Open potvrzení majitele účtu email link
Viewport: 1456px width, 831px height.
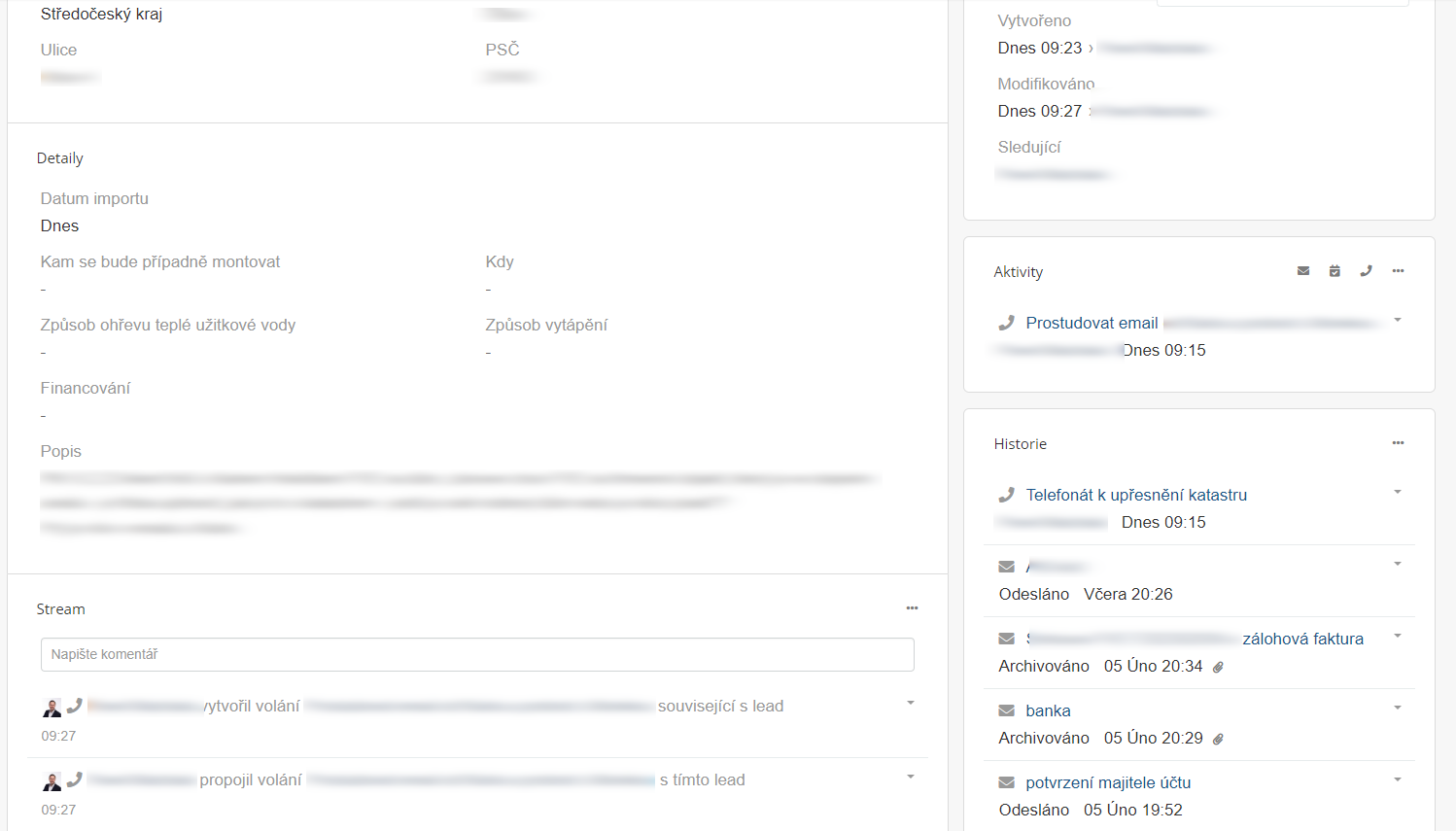(x=1108, y=782)
